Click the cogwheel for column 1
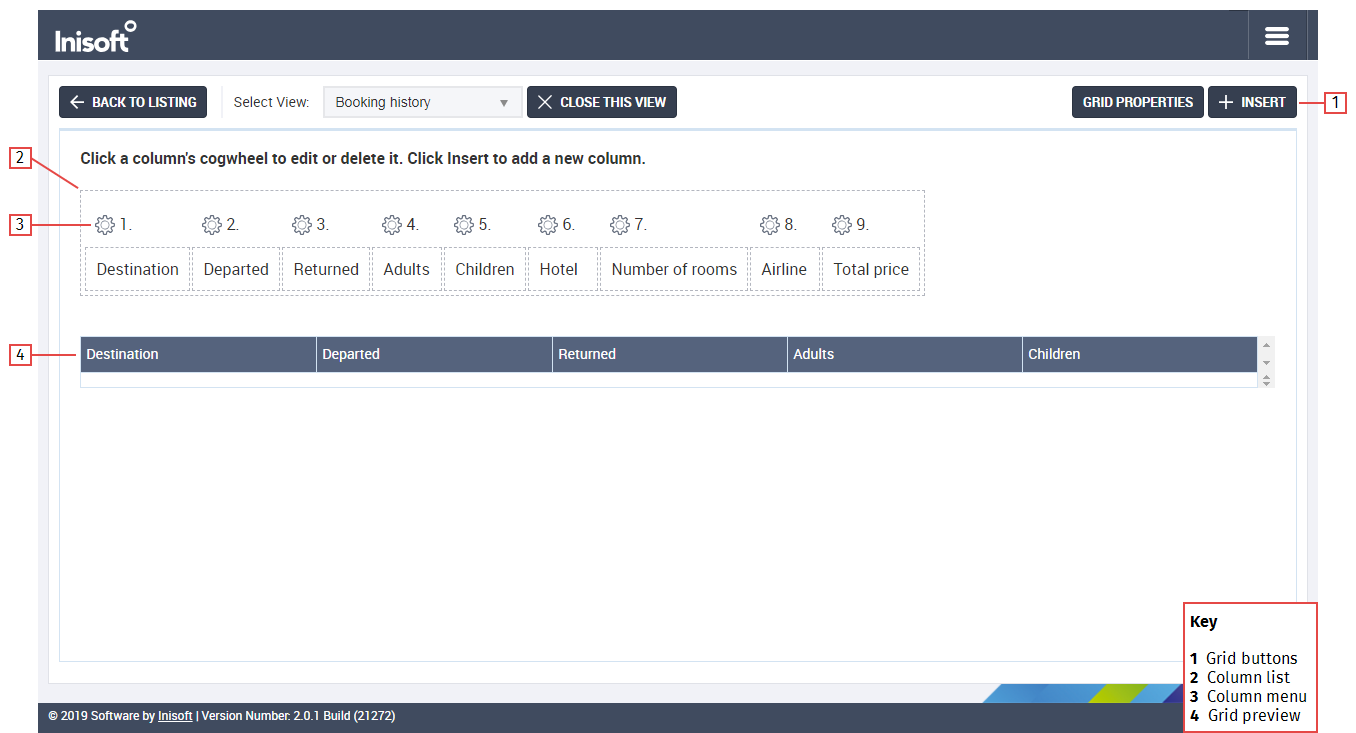Viewport: 1356px width, 733px height. coord(105,225)
